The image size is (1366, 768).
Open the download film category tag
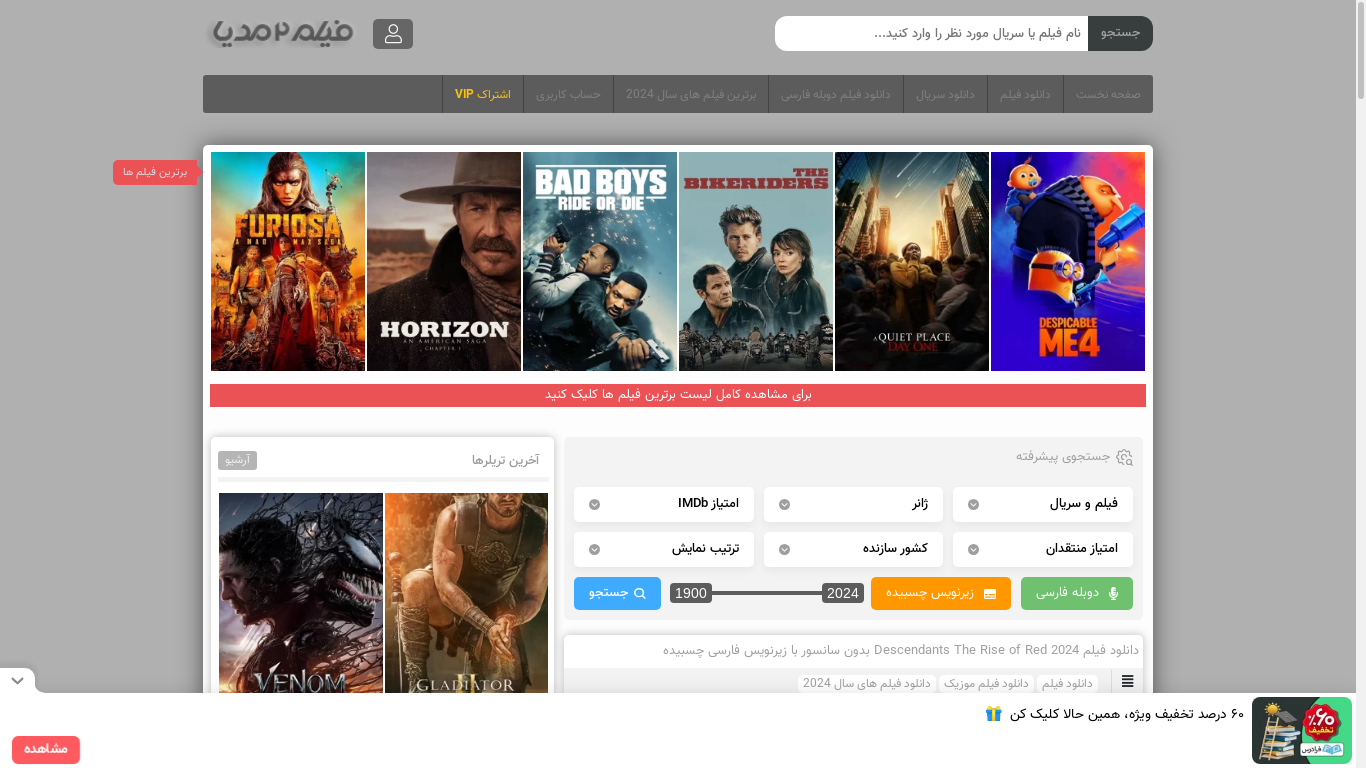[1067, 683]
